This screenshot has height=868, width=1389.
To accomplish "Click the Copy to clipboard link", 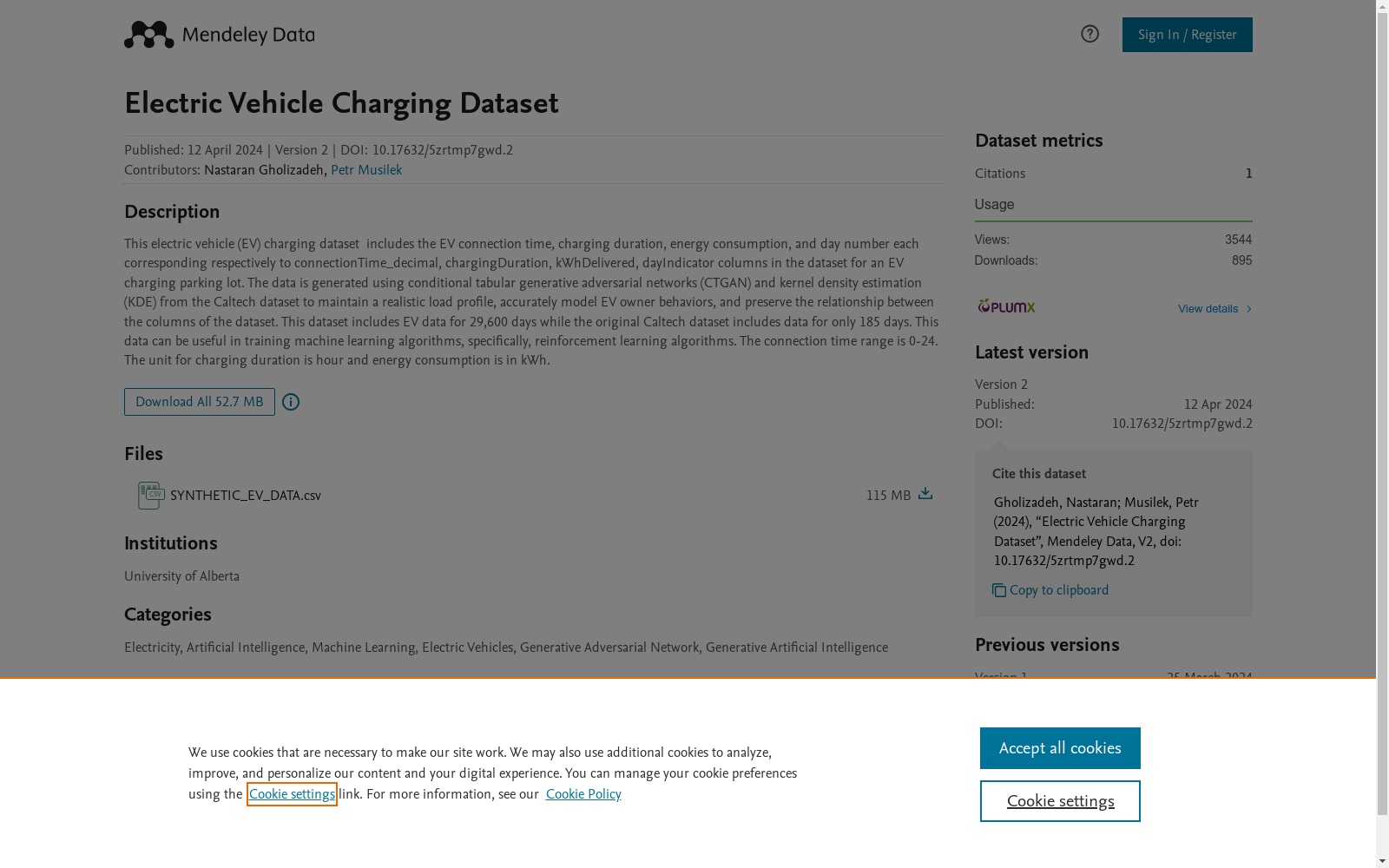I will [1059, 590].
